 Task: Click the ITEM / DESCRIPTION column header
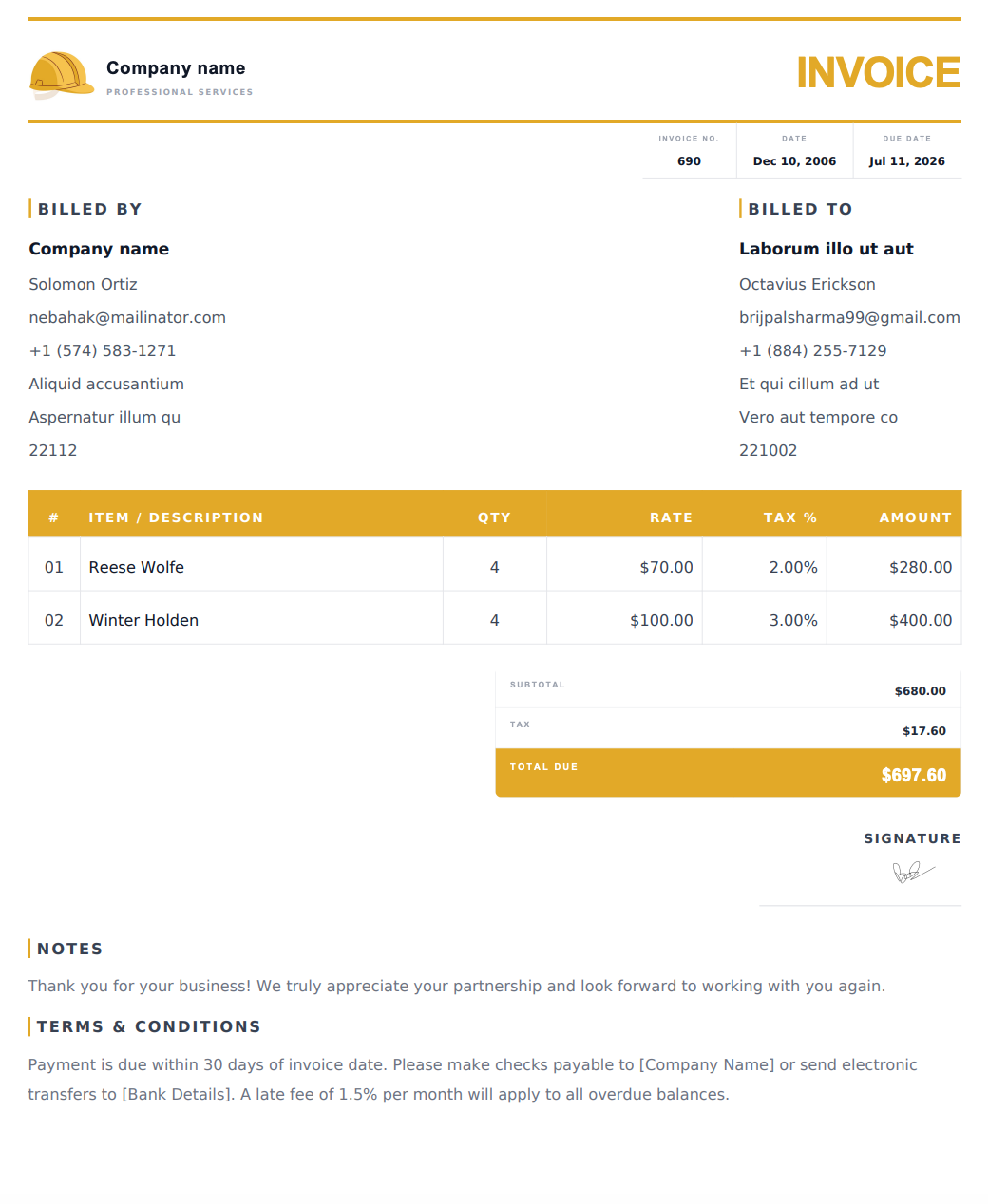tap(176, 517)
